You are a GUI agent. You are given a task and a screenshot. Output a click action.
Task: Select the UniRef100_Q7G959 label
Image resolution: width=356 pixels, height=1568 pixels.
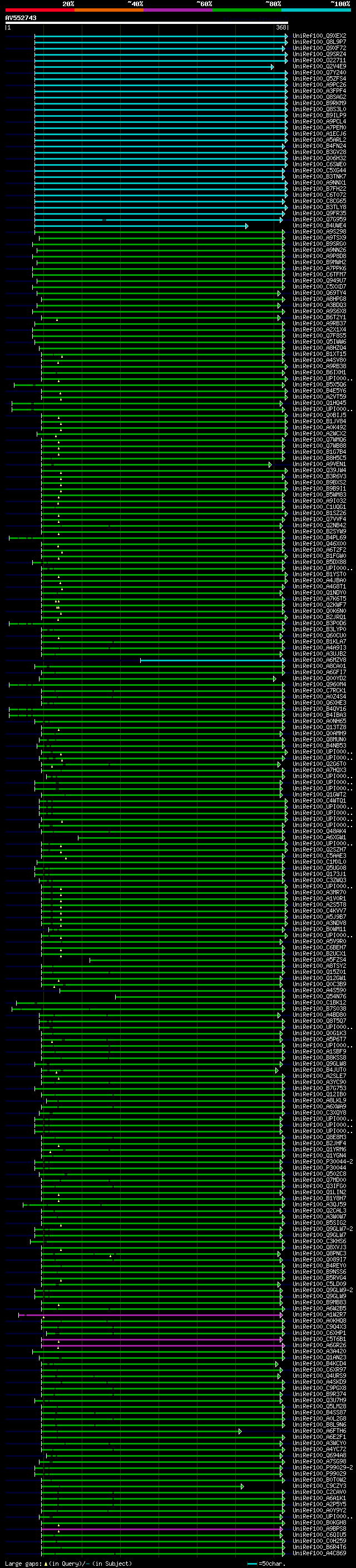(319, 220)
